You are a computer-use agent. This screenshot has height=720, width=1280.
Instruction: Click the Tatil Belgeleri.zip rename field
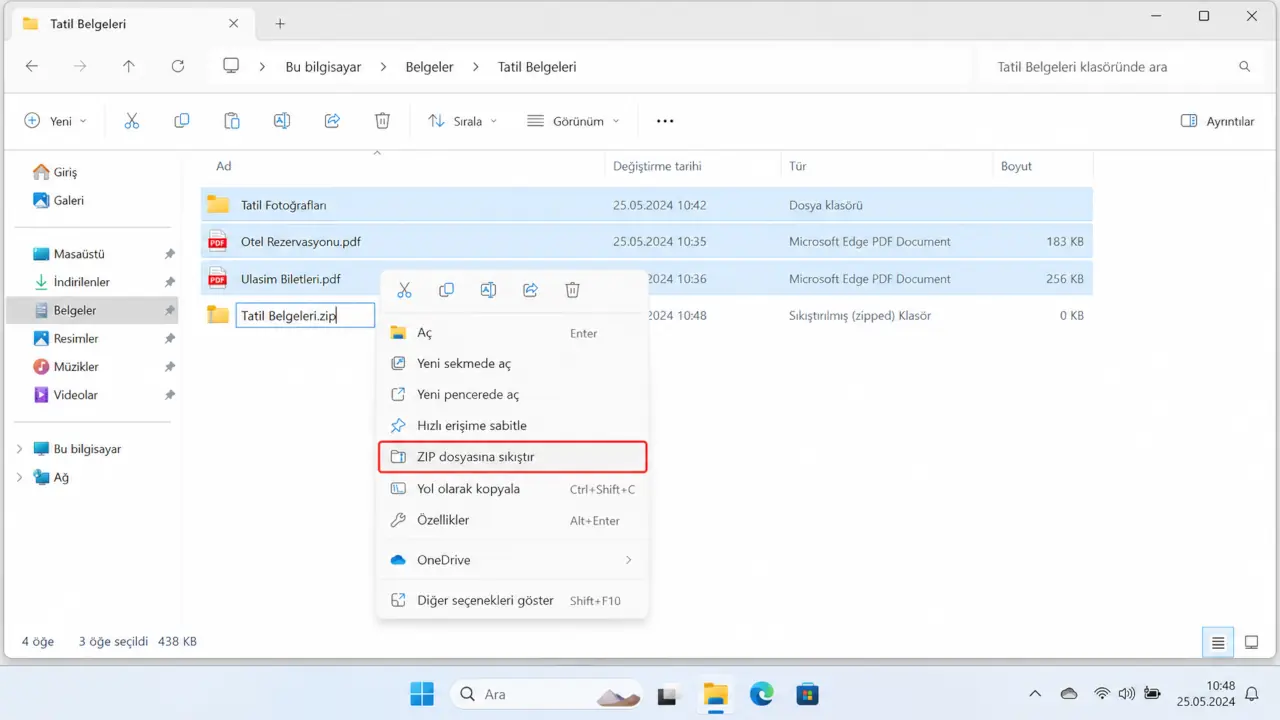click(x=305, y=316)
